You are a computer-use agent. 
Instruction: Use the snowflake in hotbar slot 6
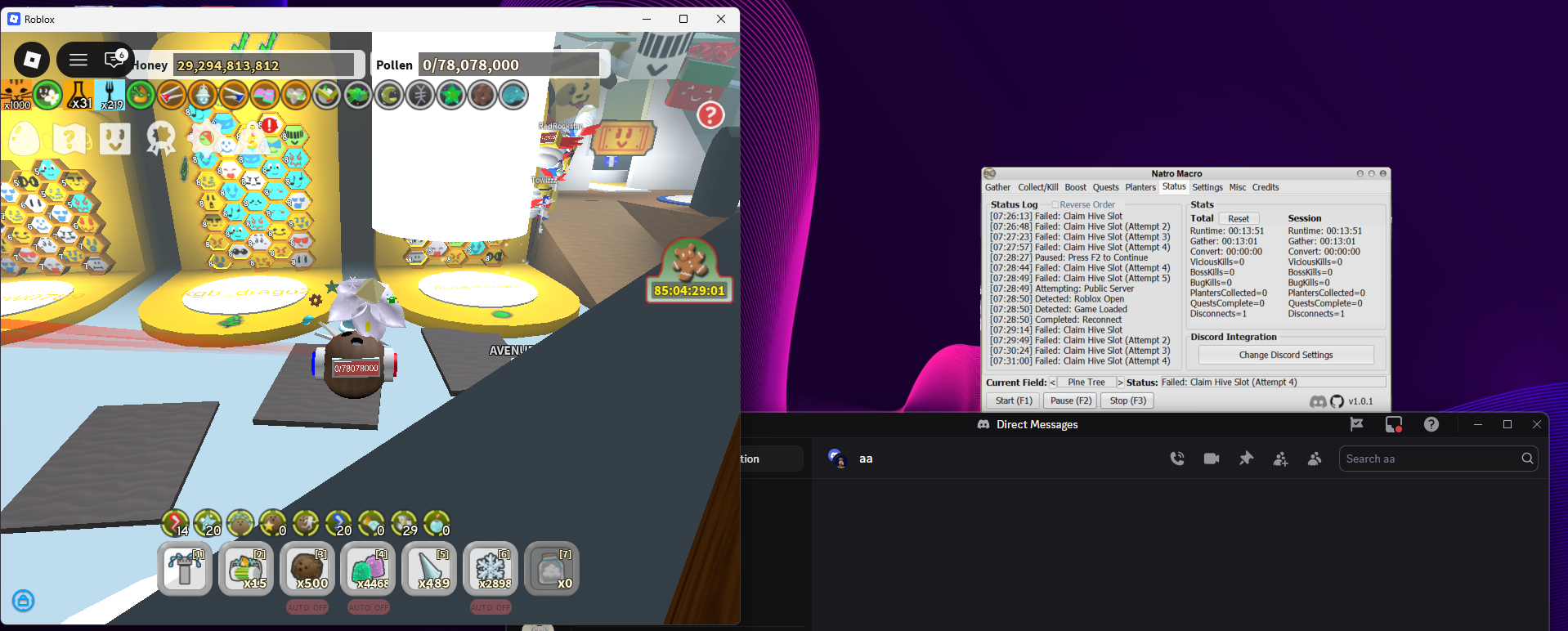[x=491, y=568]
